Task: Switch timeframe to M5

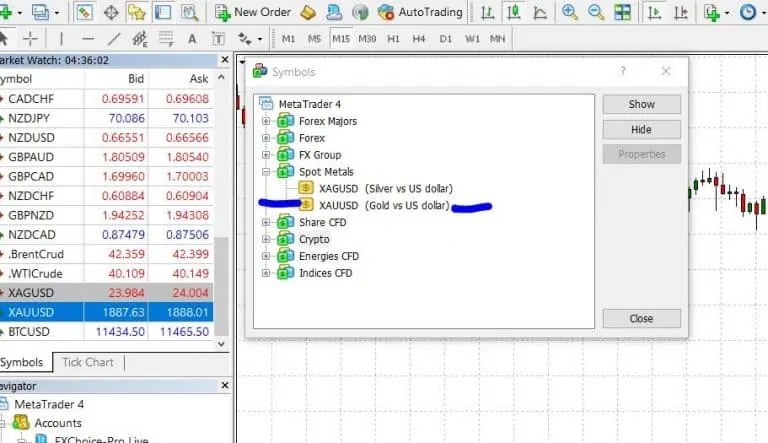Action: (314, 38)
